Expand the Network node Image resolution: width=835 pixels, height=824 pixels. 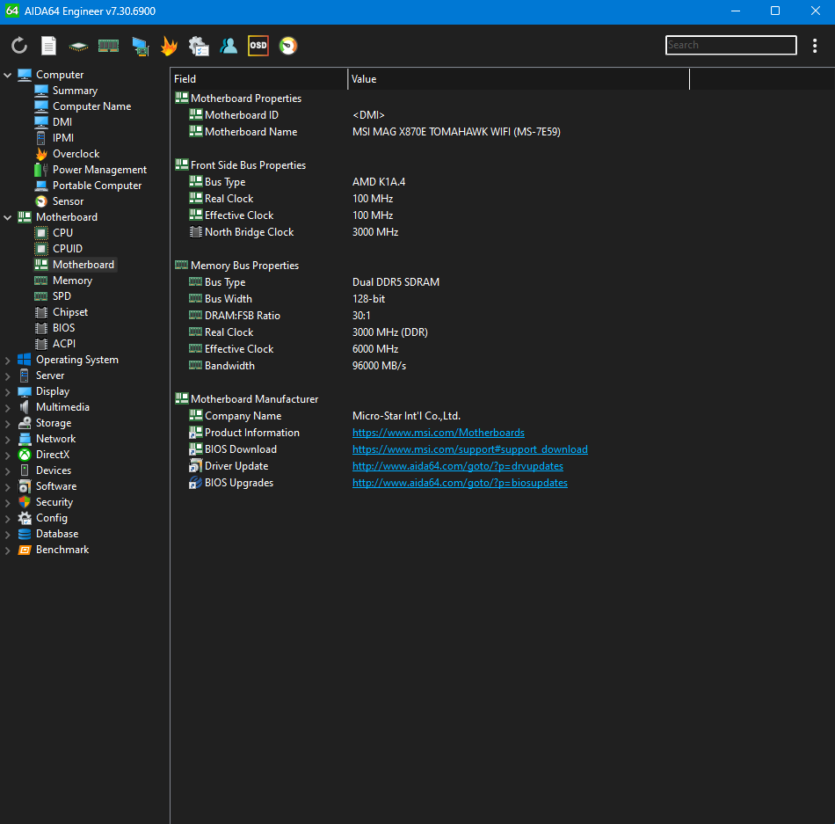7,439
